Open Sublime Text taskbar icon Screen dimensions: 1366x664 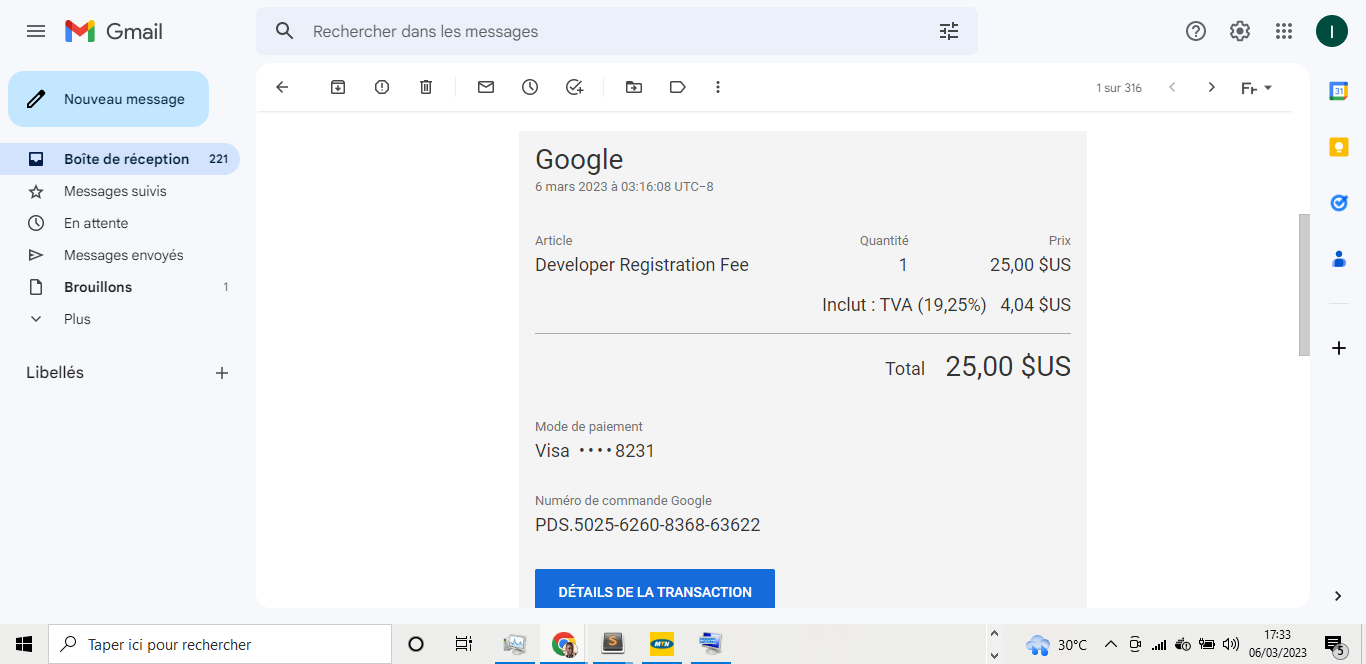click(x=613, y=644)
